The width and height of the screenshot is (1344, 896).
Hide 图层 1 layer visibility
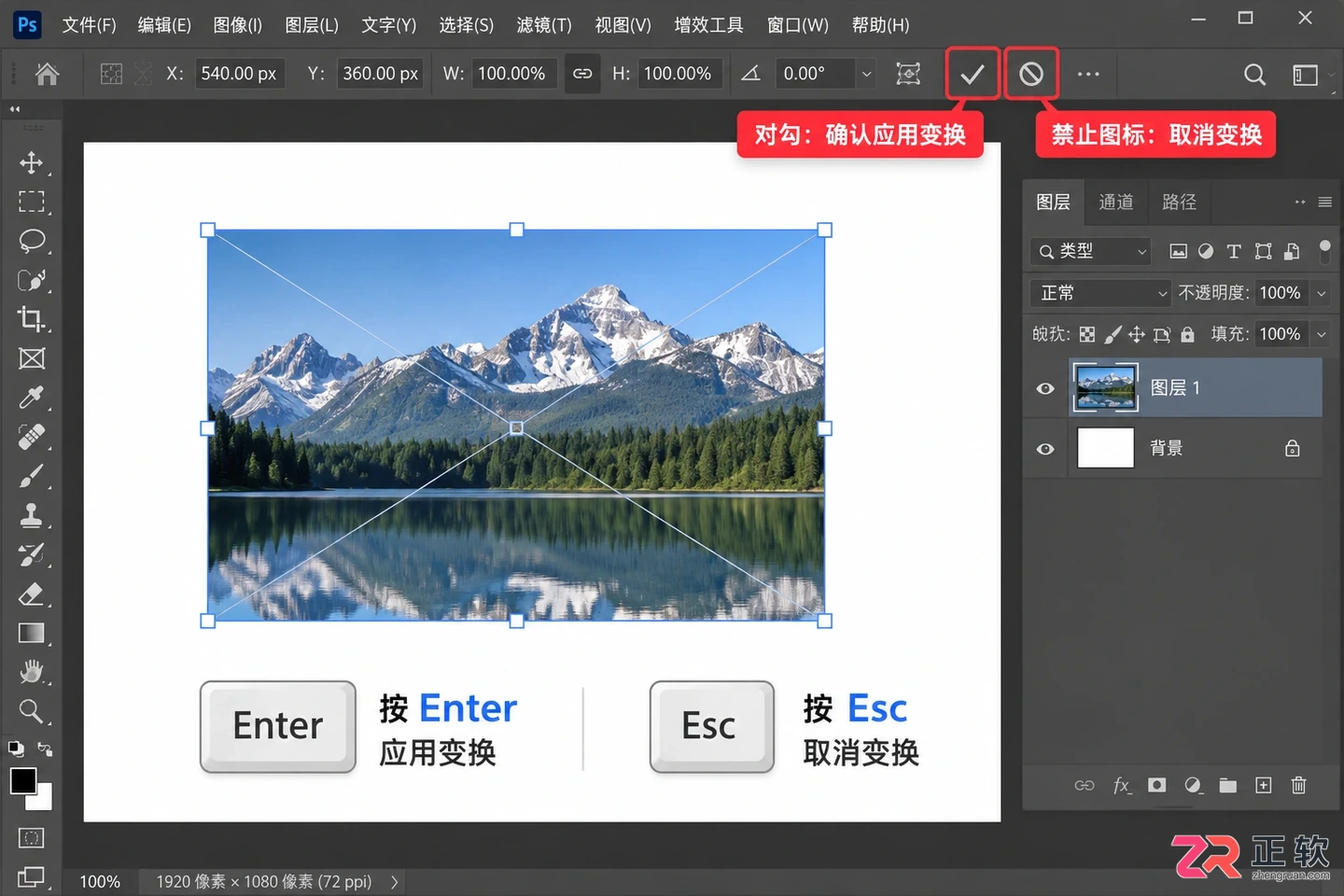pos(1045,388)
